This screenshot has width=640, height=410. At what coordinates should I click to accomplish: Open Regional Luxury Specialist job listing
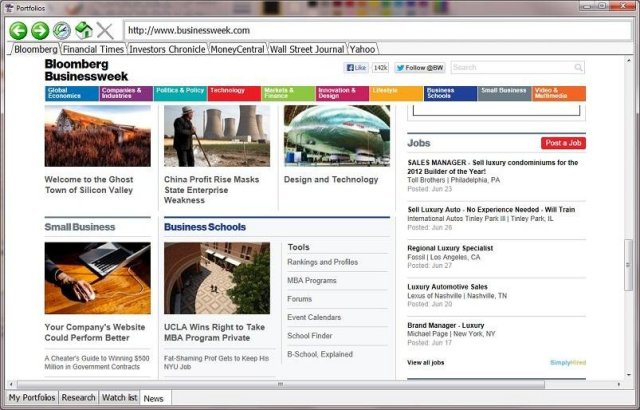point(450,248)
